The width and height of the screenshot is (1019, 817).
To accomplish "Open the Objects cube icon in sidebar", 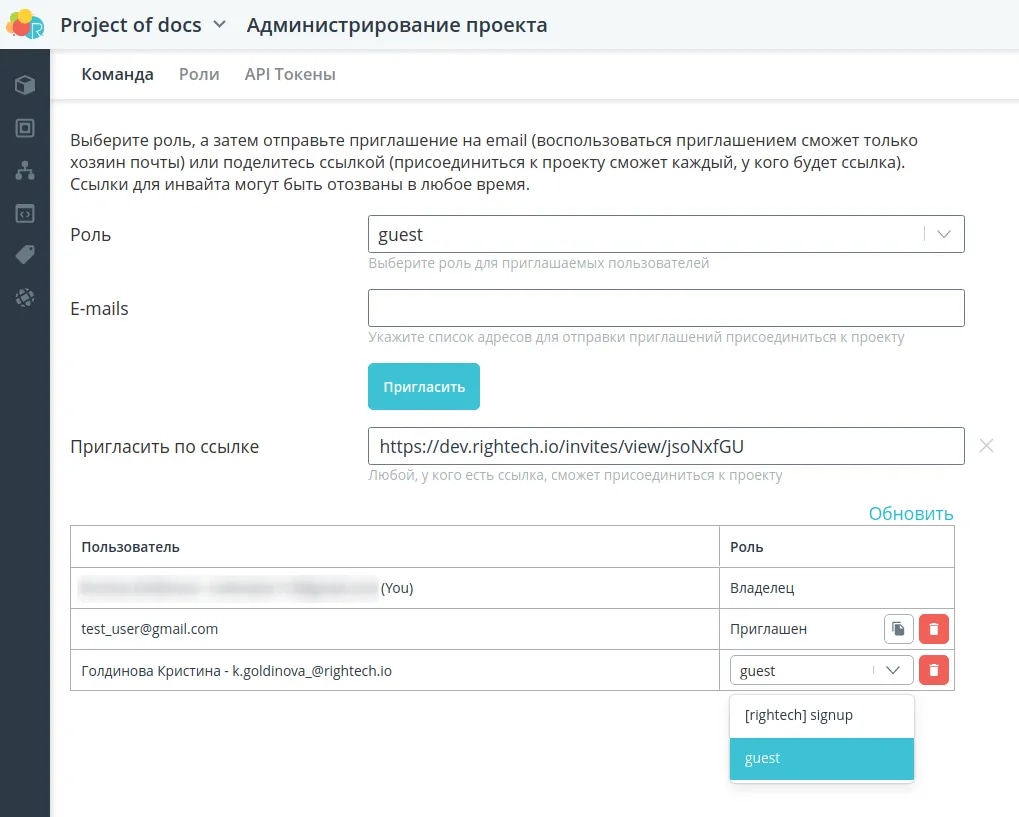I will tap(25, 84).
